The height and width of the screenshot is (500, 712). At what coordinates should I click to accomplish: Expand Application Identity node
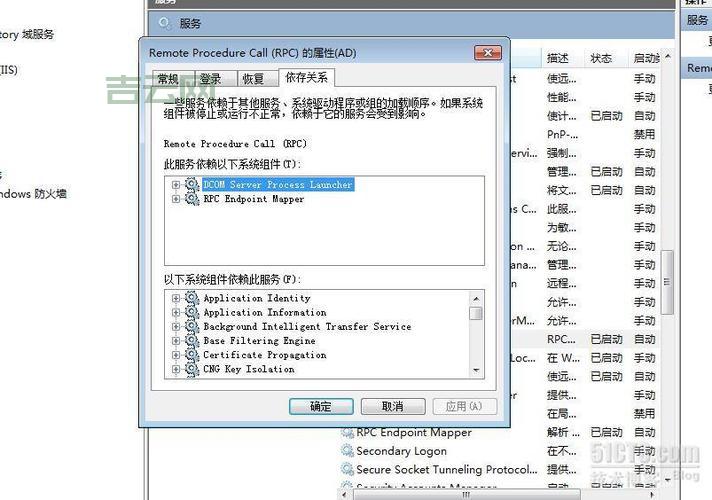click(x=176, y=298)
